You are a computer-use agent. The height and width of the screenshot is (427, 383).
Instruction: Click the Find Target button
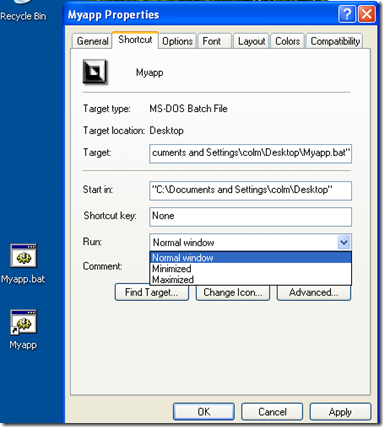(x=152, y=292)
